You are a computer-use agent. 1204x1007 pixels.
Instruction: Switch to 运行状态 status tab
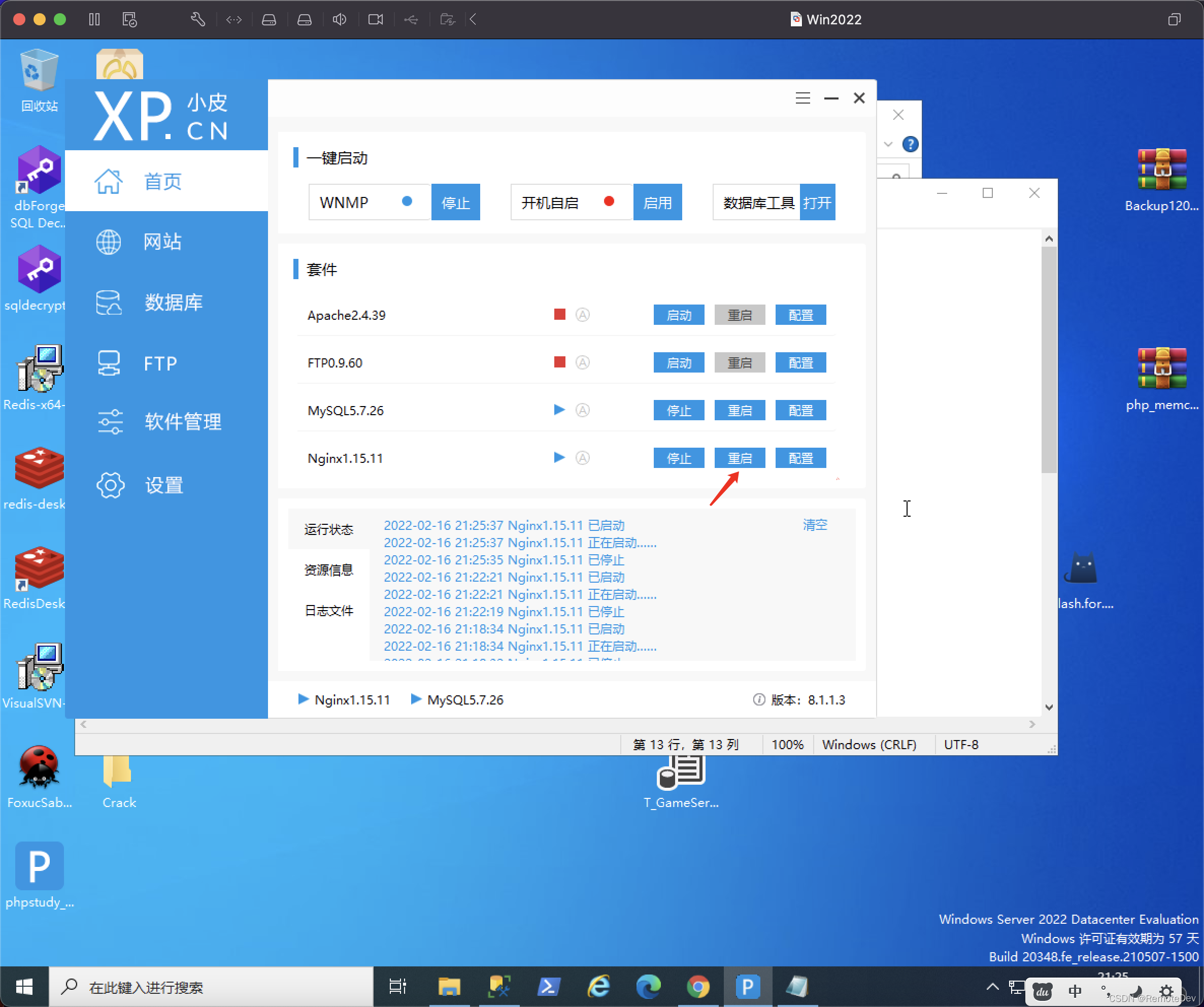pos(328,529)
